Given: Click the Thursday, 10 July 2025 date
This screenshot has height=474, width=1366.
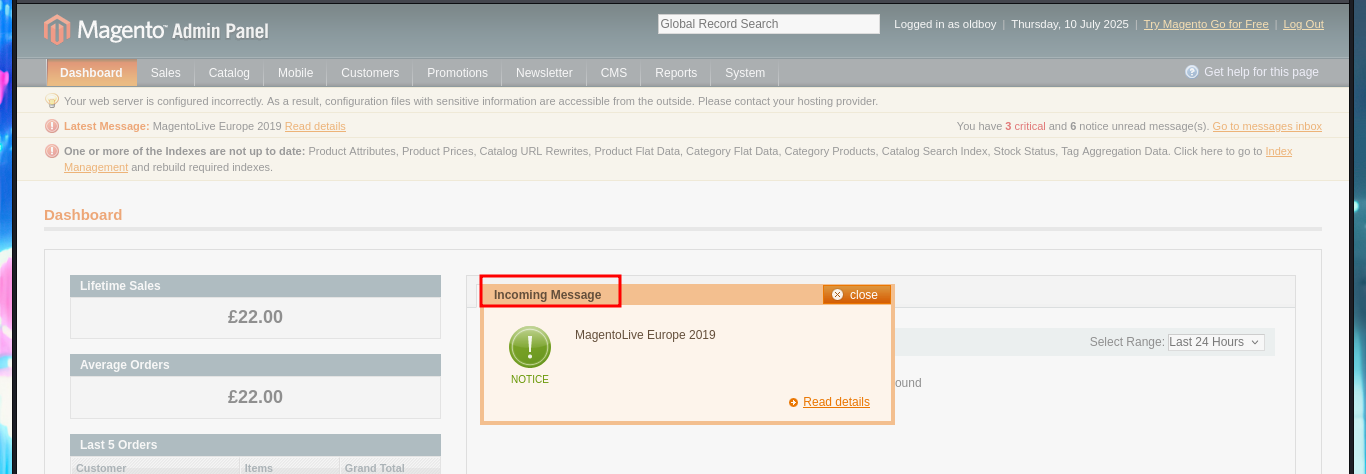Looking at the screenshot, I should (x=1070, y=24).
